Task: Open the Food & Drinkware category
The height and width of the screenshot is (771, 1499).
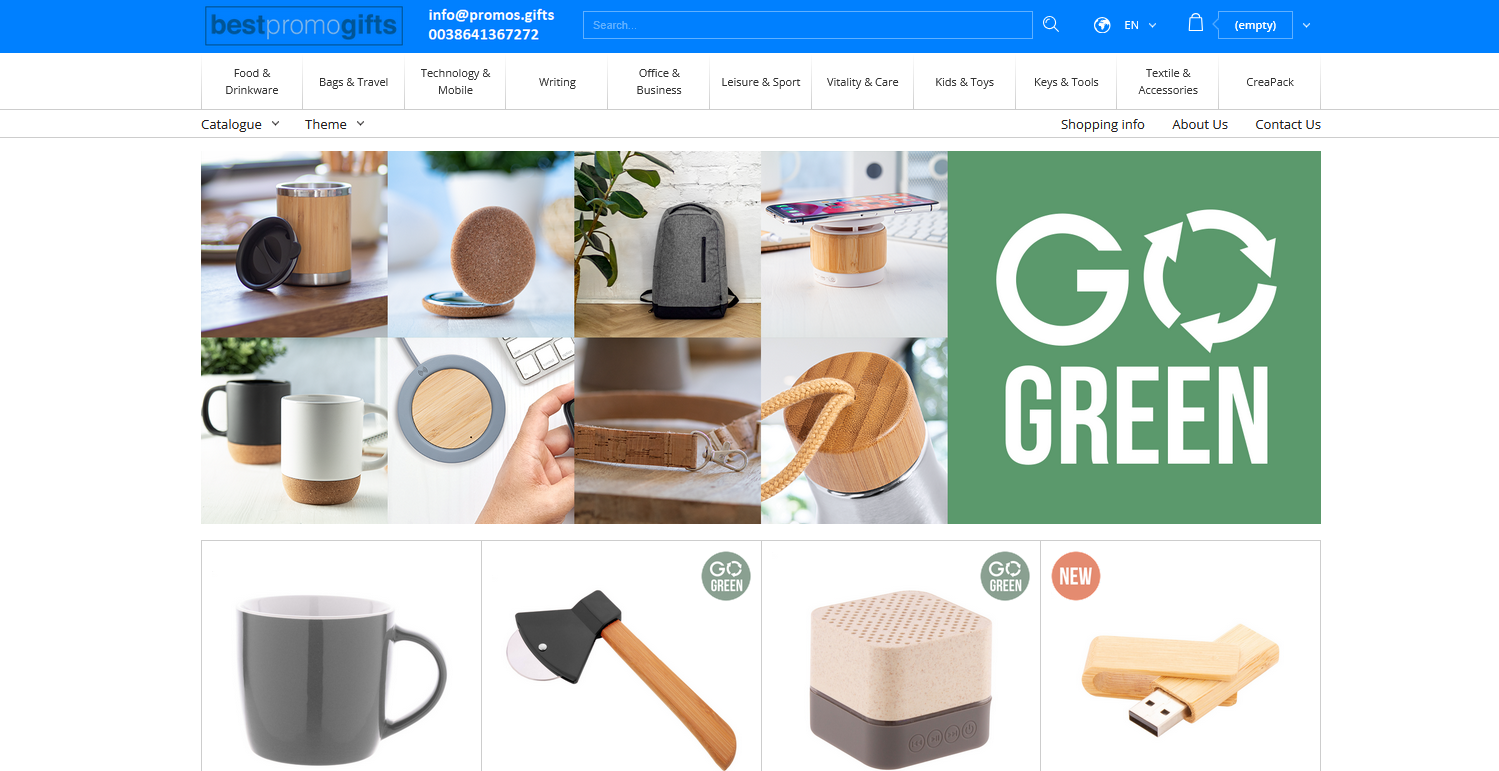Action: pyautogui.click(x=252, y=82)
